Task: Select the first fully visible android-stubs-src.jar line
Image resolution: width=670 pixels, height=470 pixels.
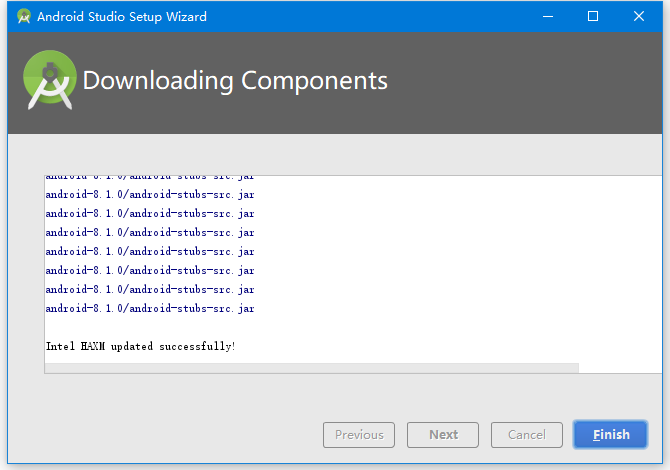Action: coord(150,194)
